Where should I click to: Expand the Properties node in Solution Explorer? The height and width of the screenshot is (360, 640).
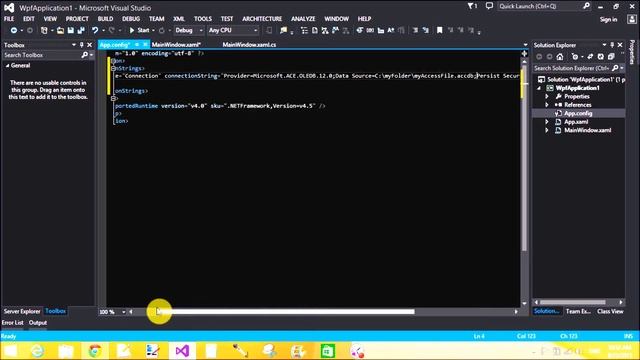[547, 96]
